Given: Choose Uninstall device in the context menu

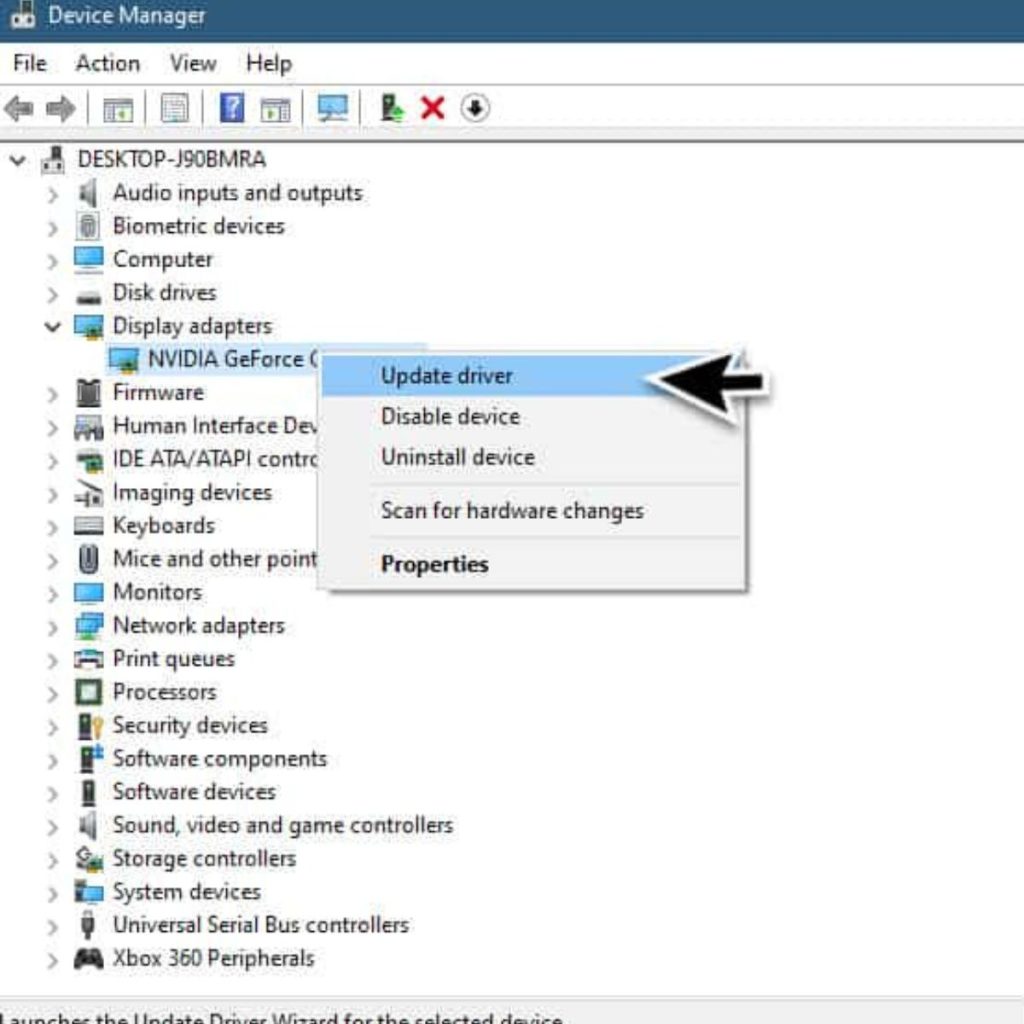Looking at the screenshot, I should click(x=457, y=457).
